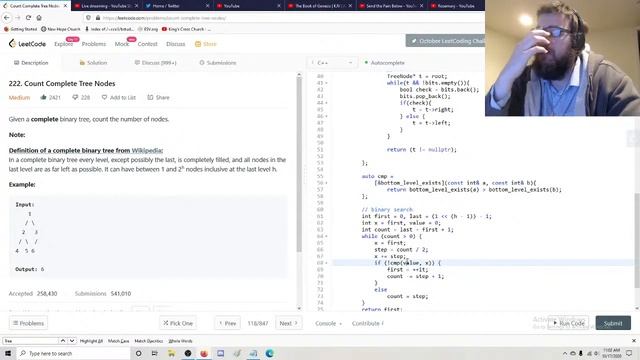The image size is (640, 360).
Task: Click find next arrow
Action: point(72,341)
